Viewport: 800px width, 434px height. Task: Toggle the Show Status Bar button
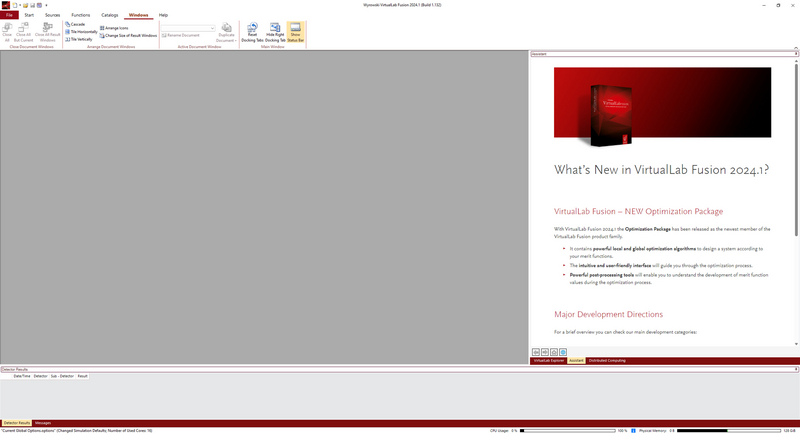click(295, 32)
